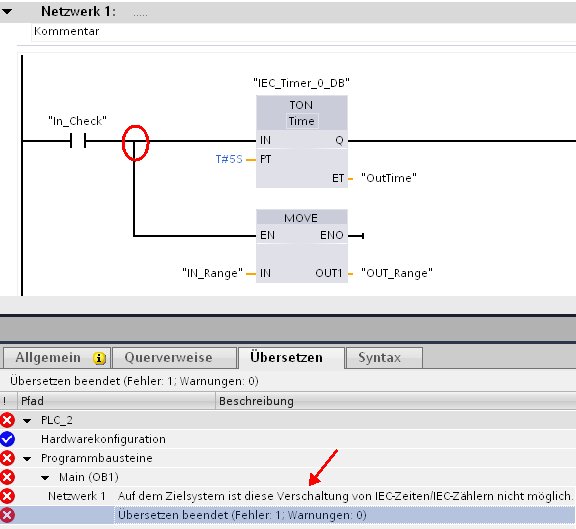Click the "OutTime" operand

coord(389,178)
